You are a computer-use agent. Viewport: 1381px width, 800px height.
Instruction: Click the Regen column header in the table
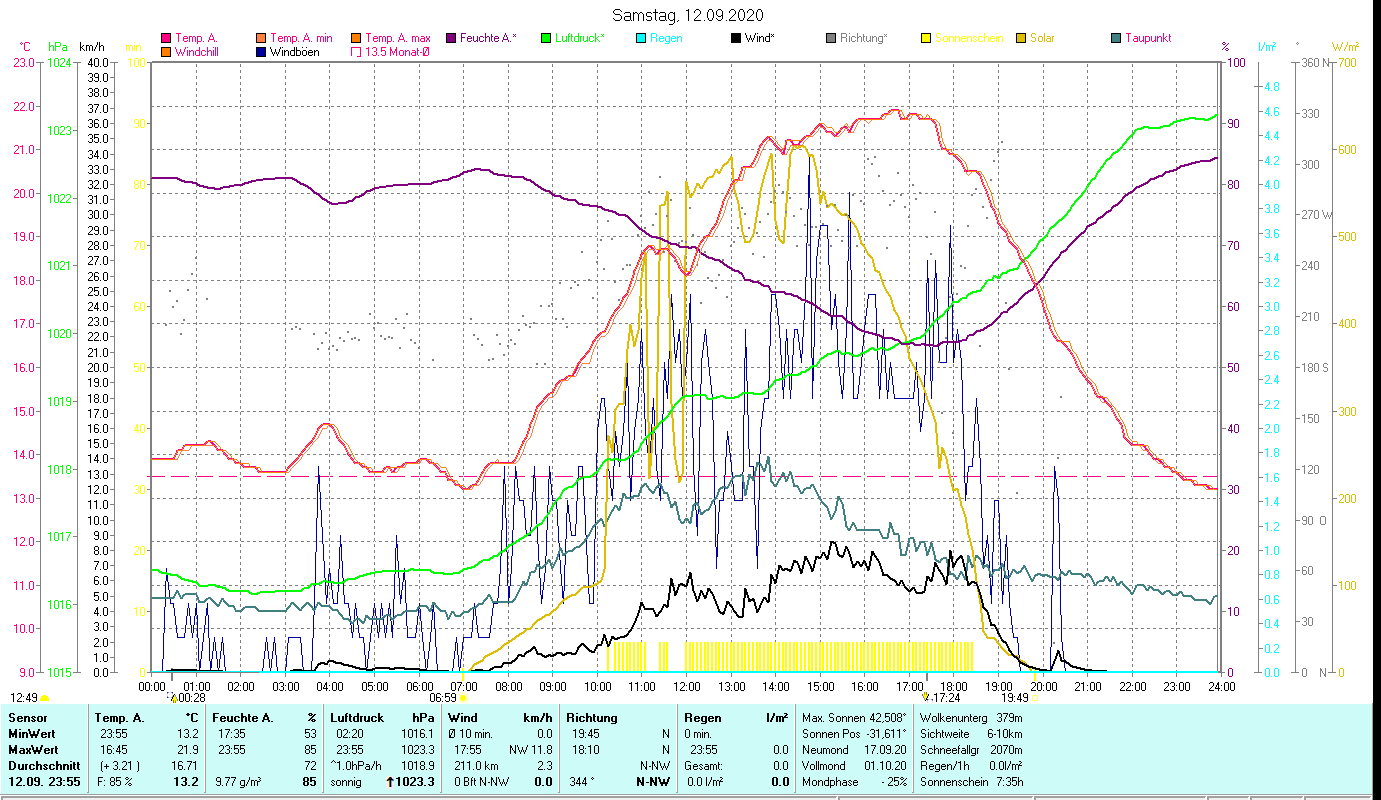click(704, 718)
